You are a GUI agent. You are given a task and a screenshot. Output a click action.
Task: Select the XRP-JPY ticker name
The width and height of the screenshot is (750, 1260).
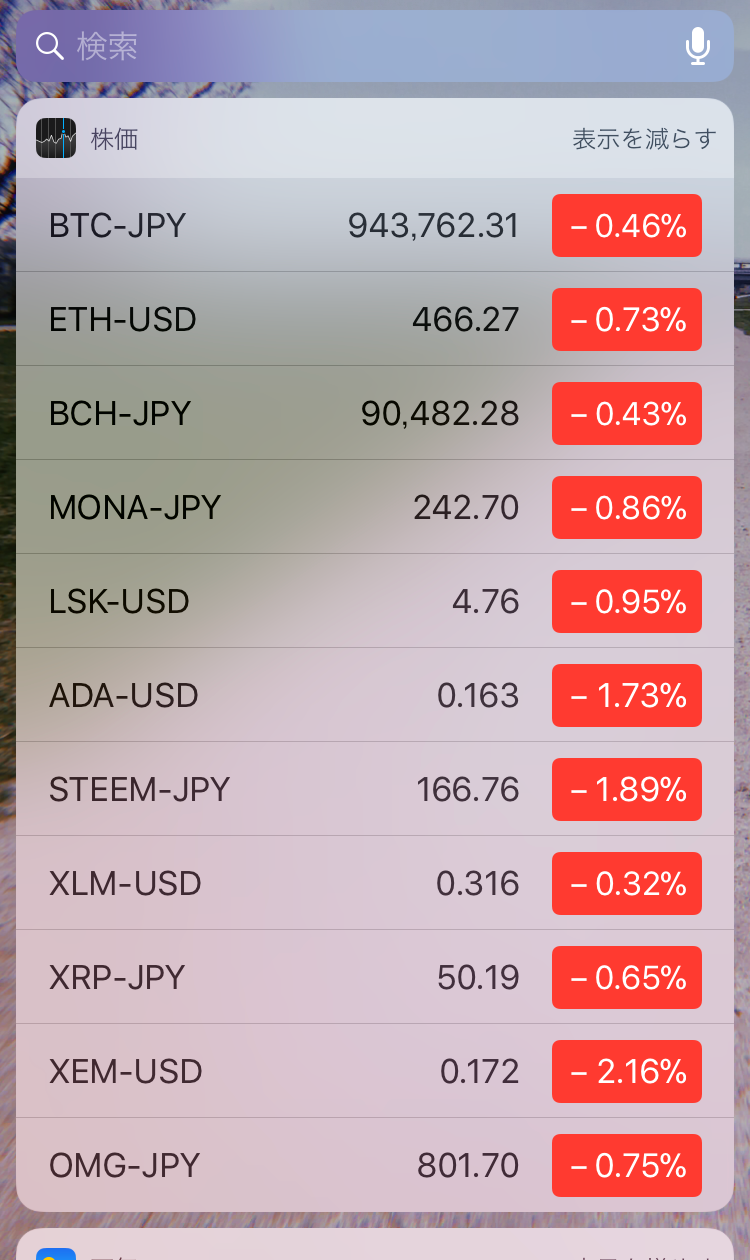(x=117, y=978)
